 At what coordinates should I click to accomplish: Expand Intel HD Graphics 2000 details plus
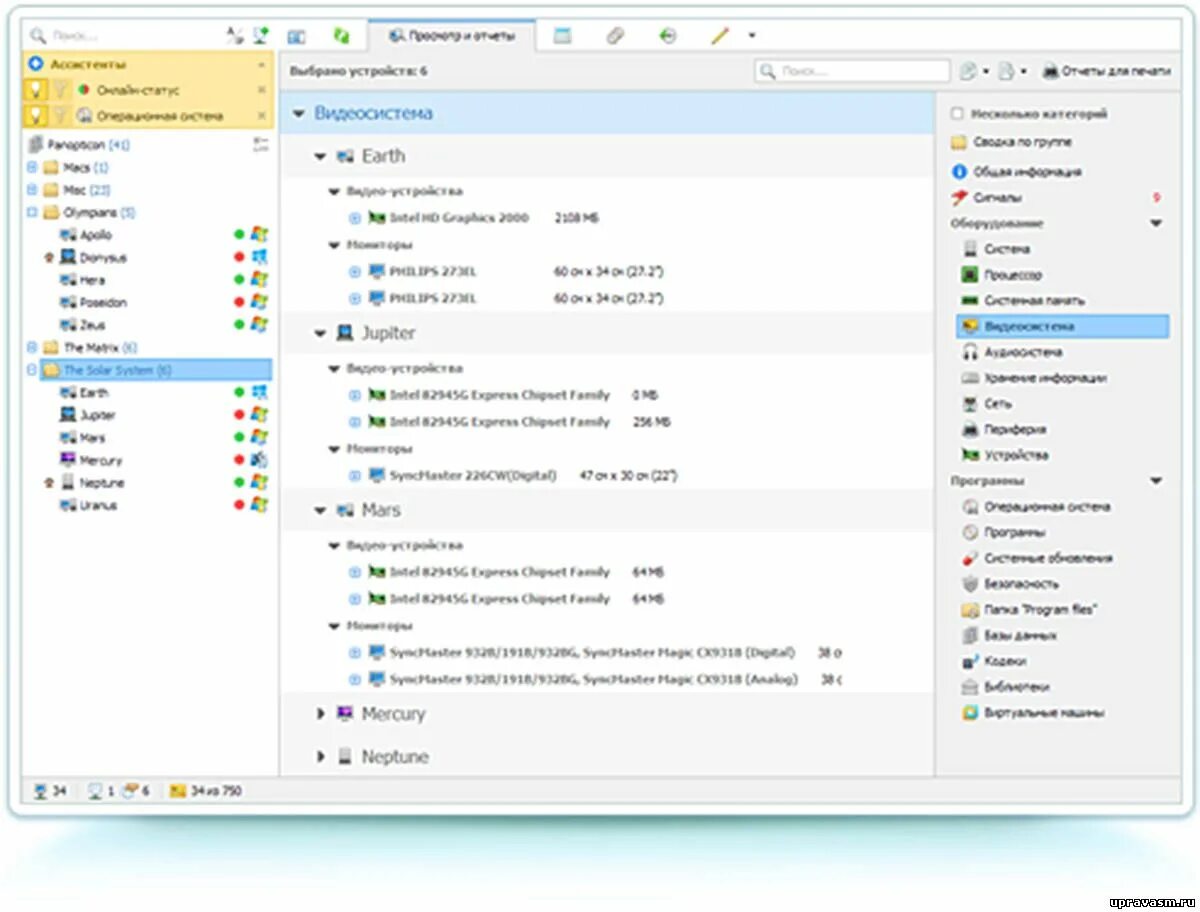355,218
